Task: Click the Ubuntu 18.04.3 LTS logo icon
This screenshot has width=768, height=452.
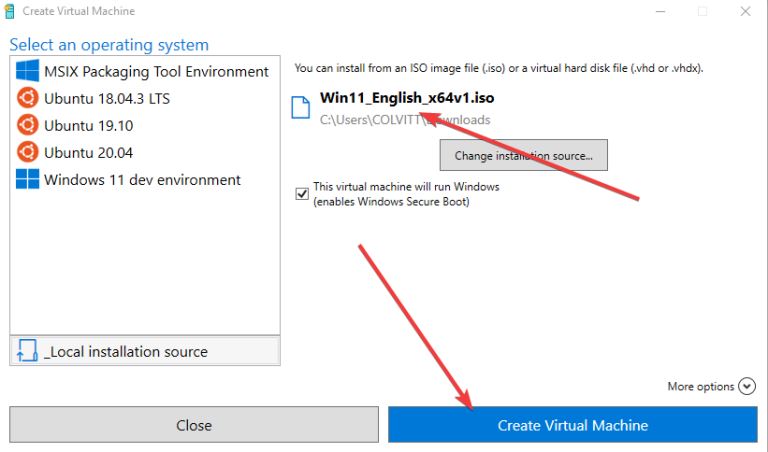Action: pyautogui.click(x=27, y=98)
